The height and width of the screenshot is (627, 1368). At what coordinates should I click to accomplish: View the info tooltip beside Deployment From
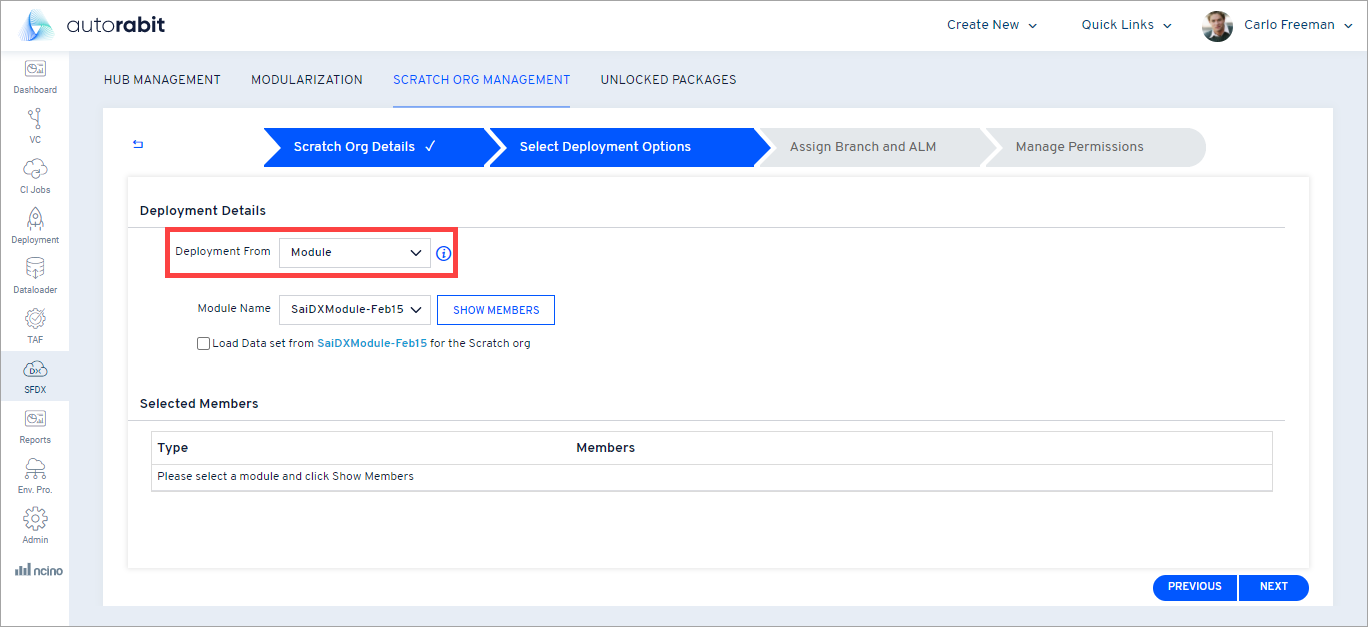(x=443, y=253)
